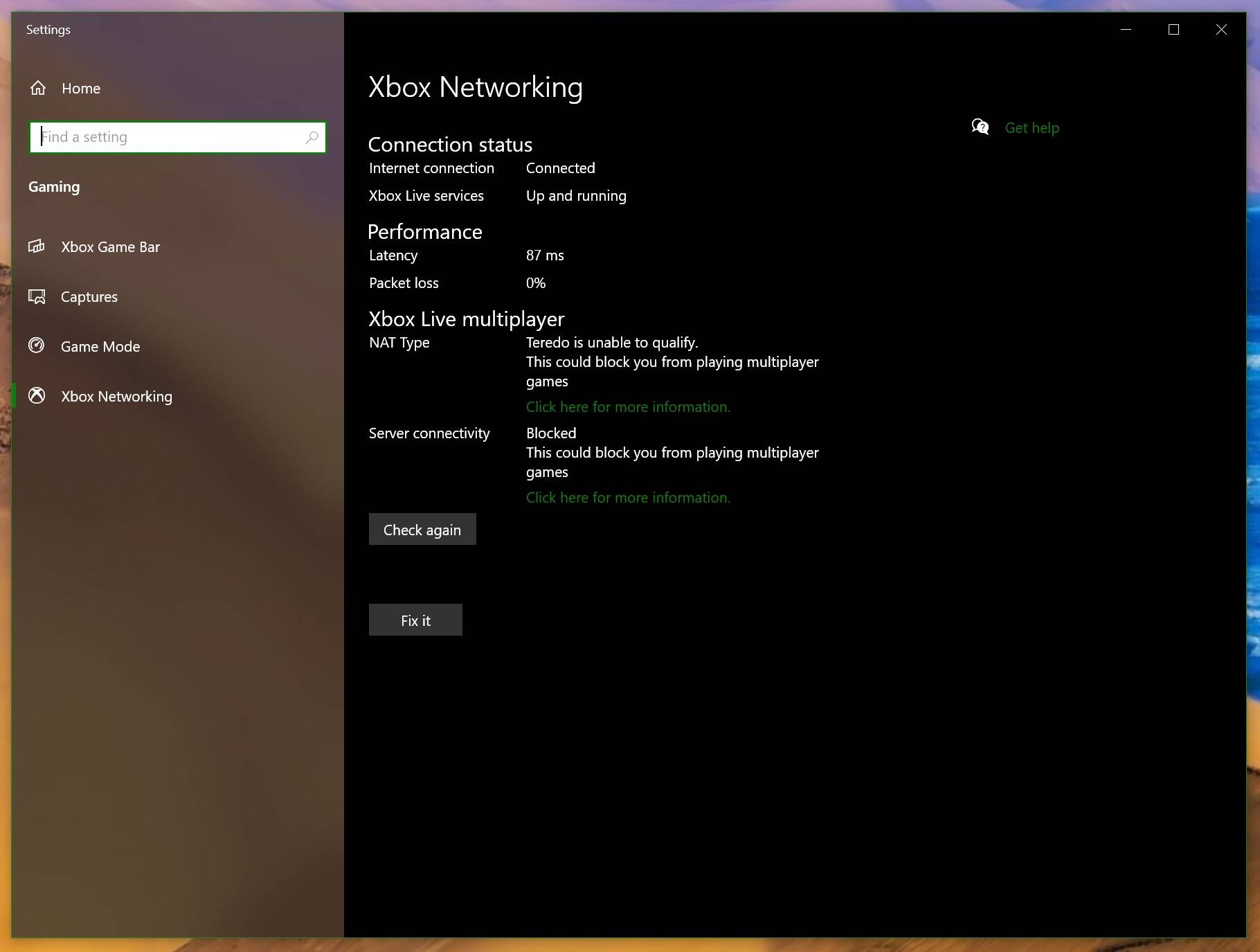Click the Home house icon
The image size is (1260, 952).
(x=38, y=88)
